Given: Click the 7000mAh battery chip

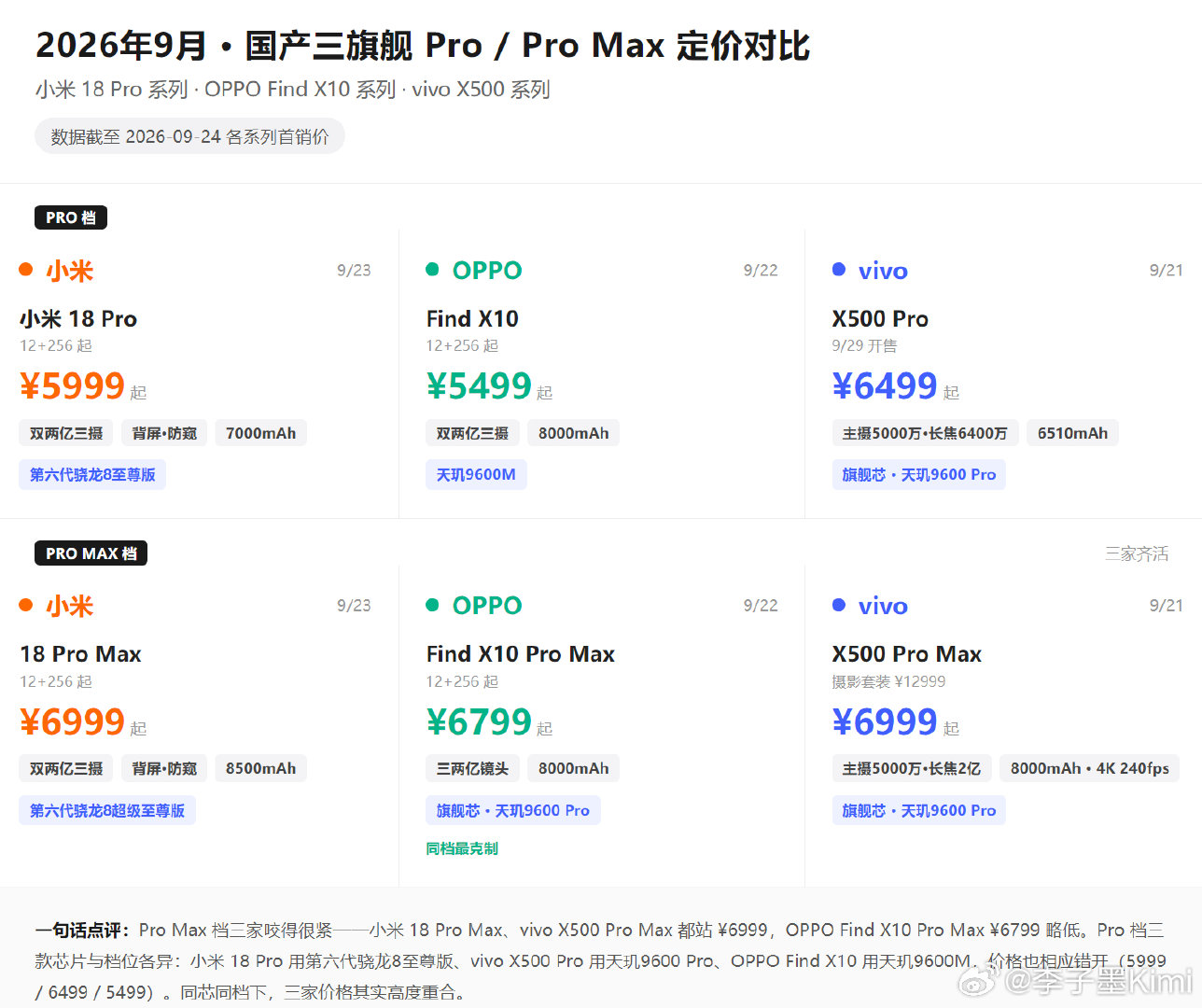Looking at the screenshot, I should pyautogui.click(x=261, y=433).
